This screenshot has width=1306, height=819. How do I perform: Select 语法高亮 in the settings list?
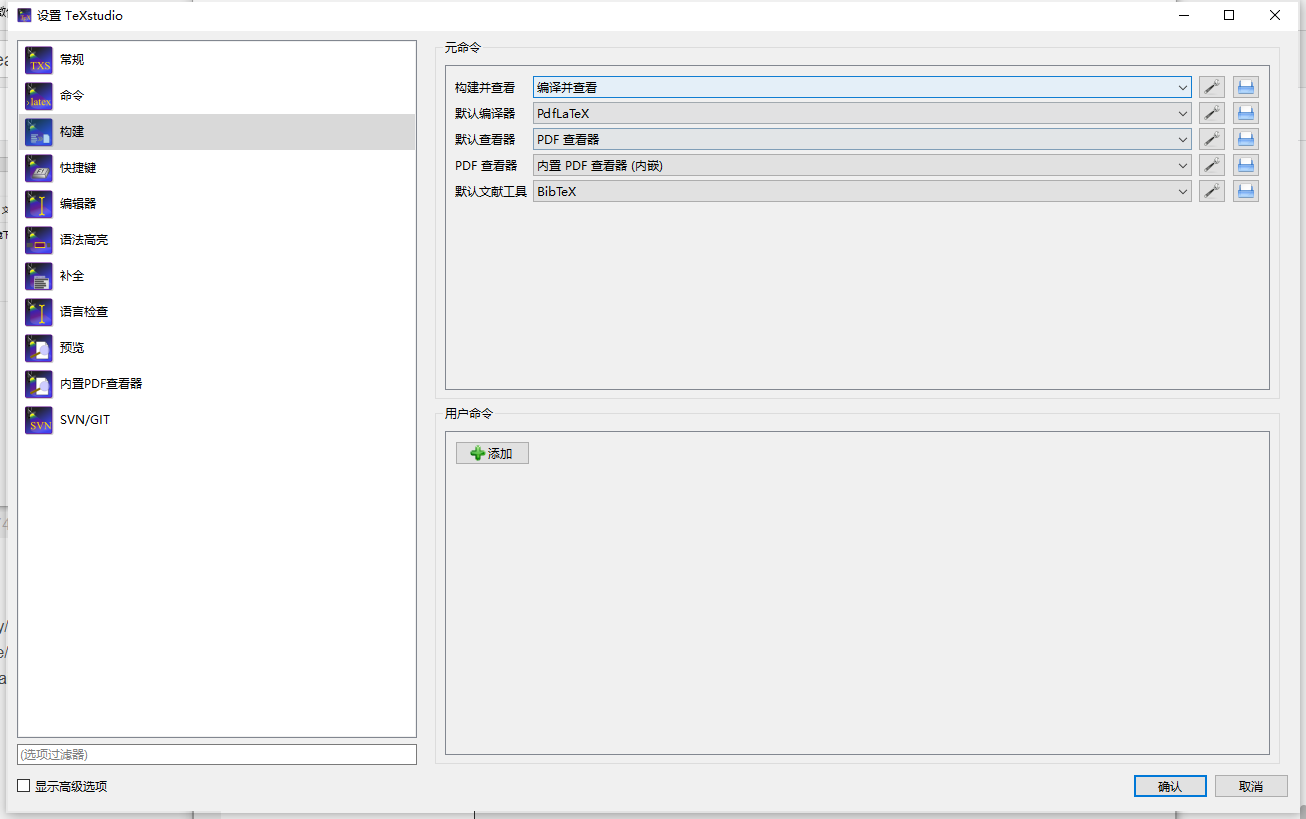[x=217, y=240]
